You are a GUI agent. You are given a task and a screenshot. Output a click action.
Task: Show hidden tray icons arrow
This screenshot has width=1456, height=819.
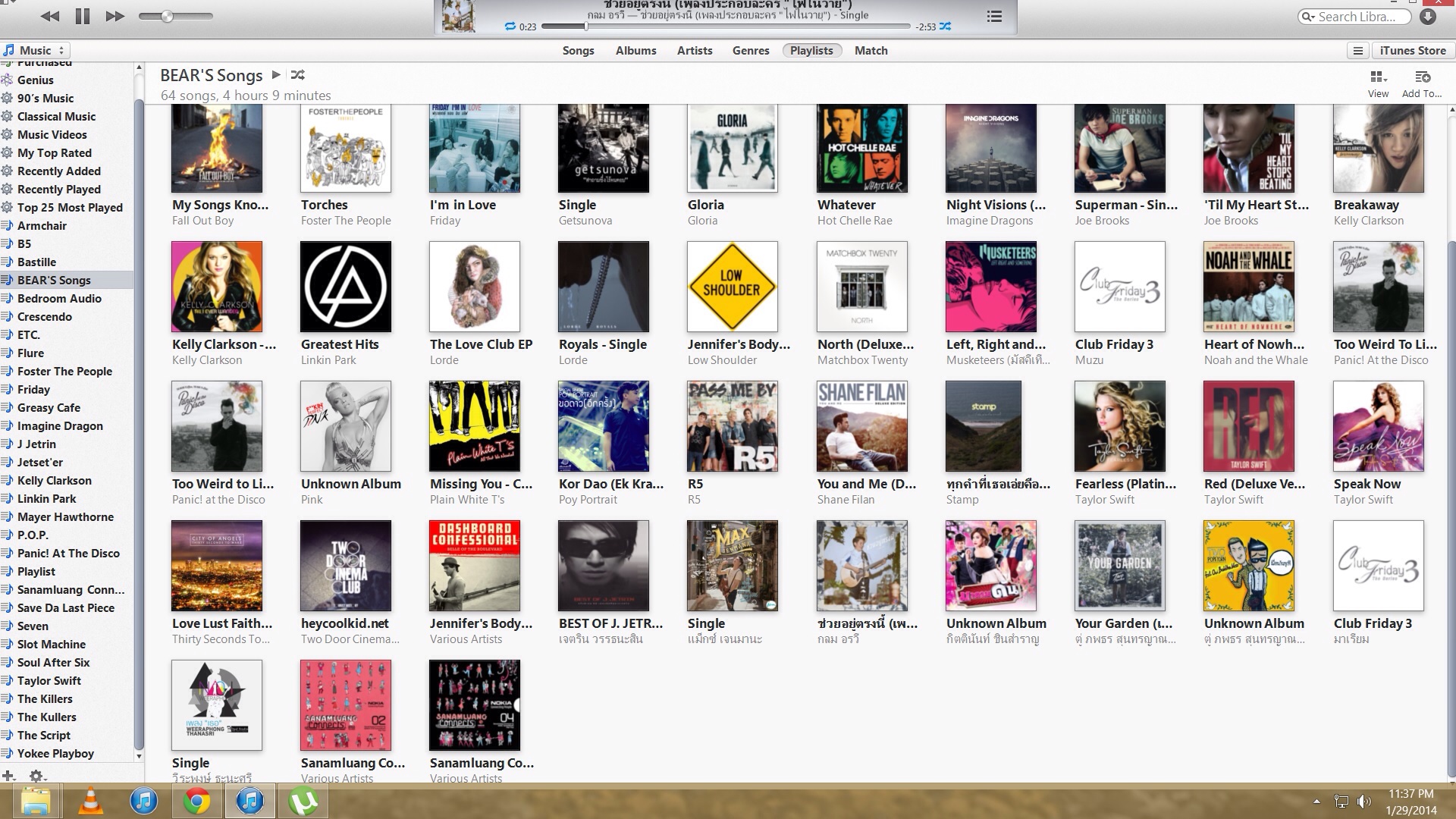(x=1316, y=802)
